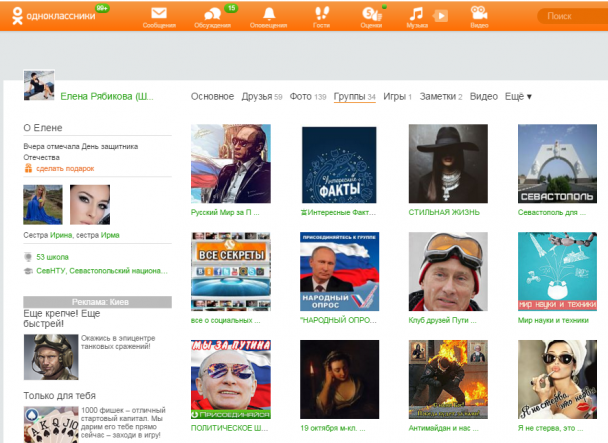Expand the Ещё dropdown menu

point(518,97)
